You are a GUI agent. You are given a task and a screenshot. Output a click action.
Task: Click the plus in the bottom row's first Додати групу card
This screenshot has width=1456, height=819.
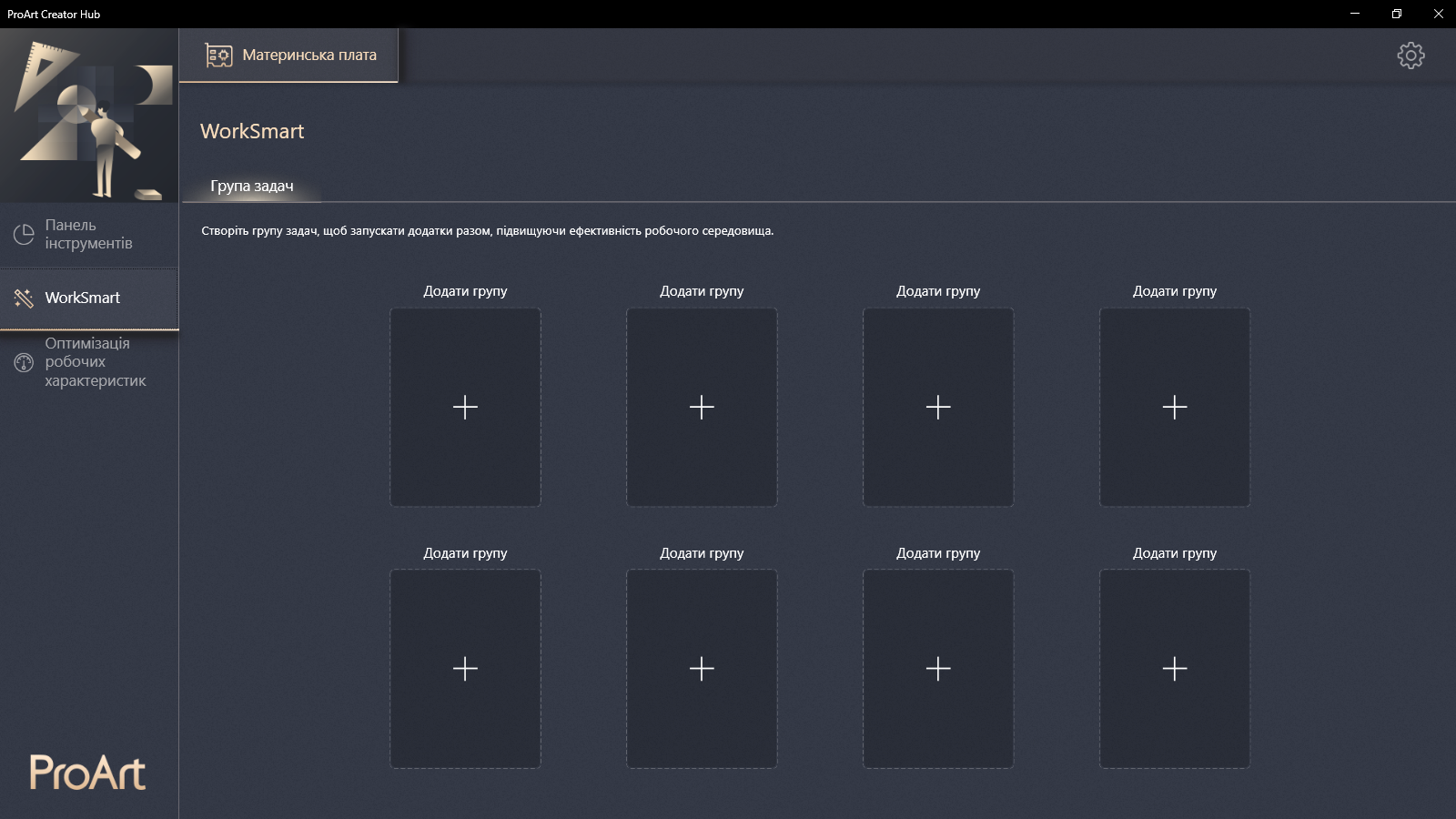pyautogui.click(x=465, y=669)
